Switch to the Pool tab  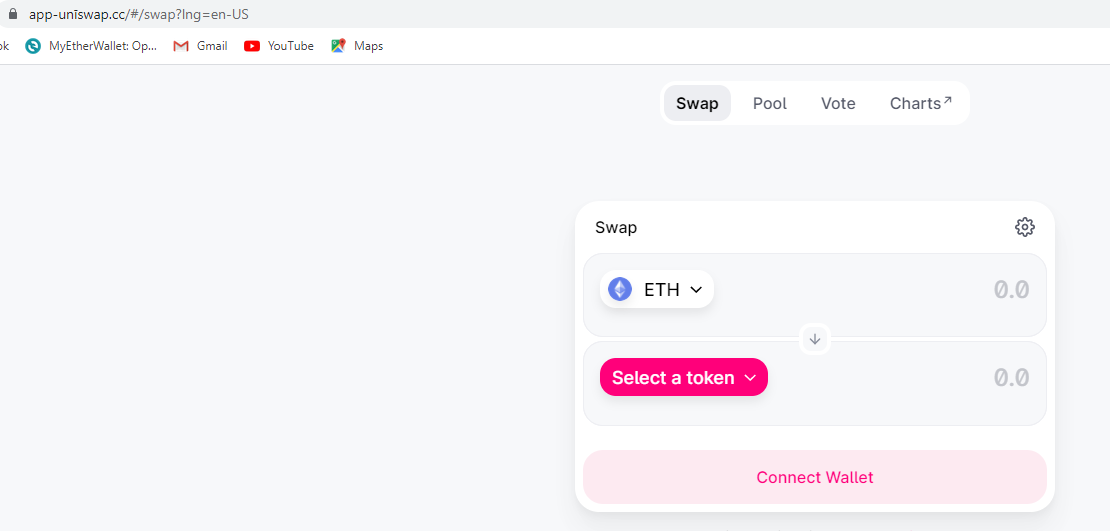click(769, 103)
